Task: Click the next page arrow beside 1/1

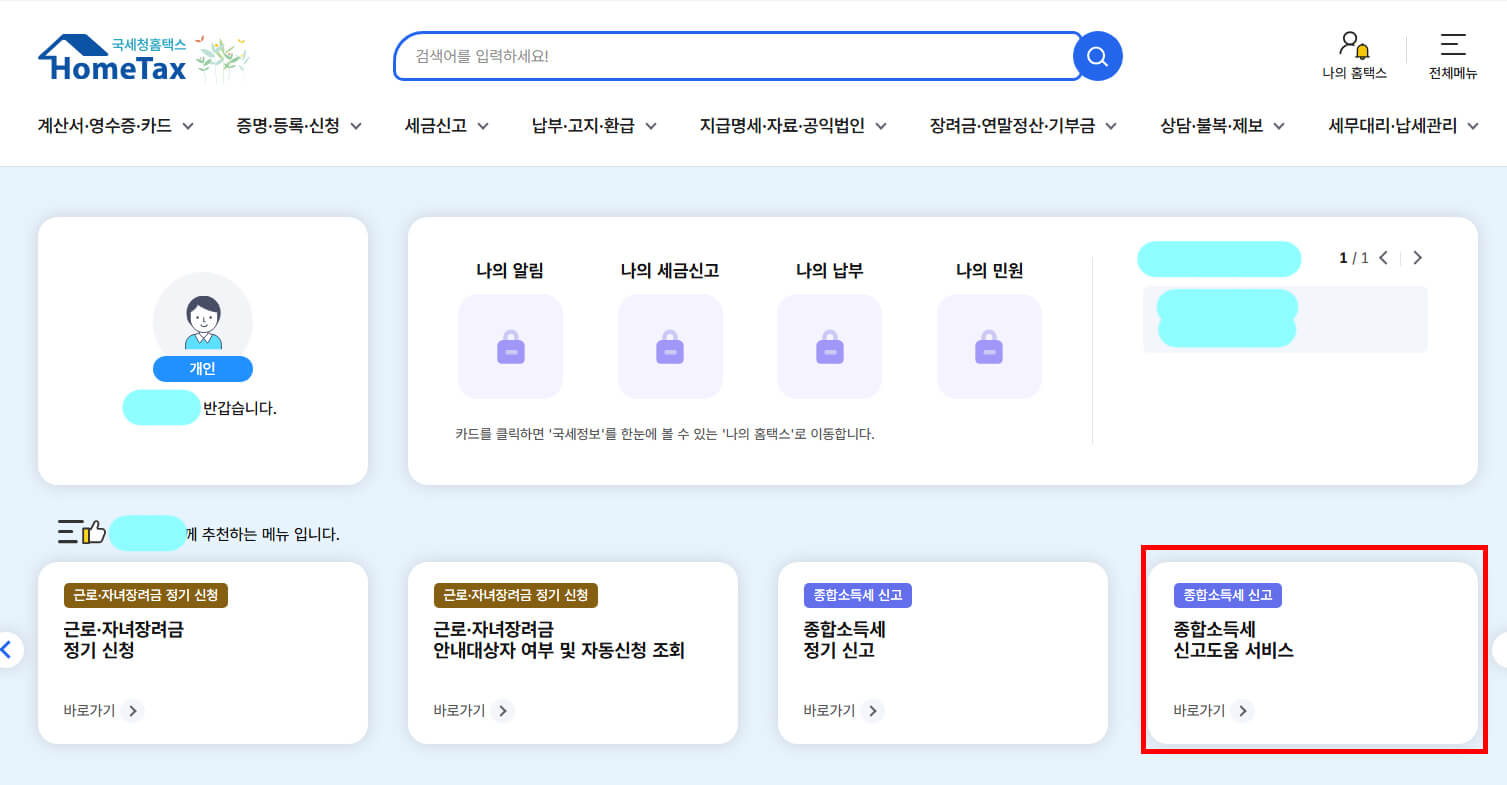Action: coord(1417,257)
